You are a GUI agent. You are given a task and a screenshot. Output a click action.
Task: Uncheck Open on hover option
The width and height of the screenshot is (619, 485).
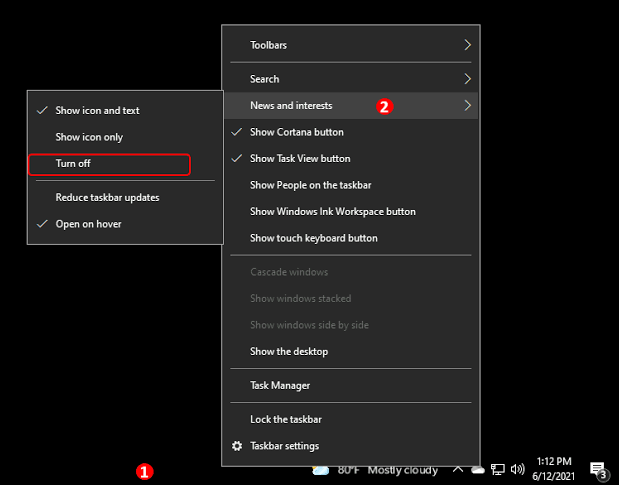[x=125, y=224]
